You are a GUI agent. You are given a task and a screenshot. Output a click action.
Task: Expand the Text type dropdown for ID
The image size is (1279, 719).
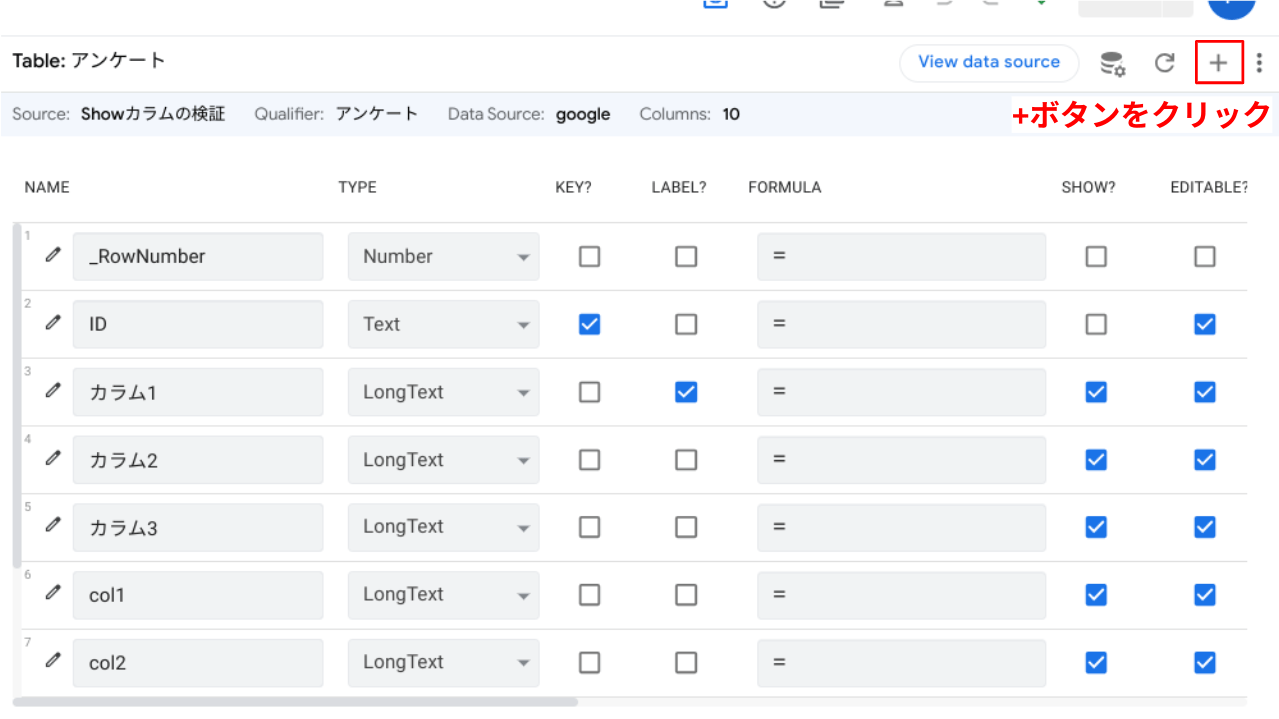(443, 325)
